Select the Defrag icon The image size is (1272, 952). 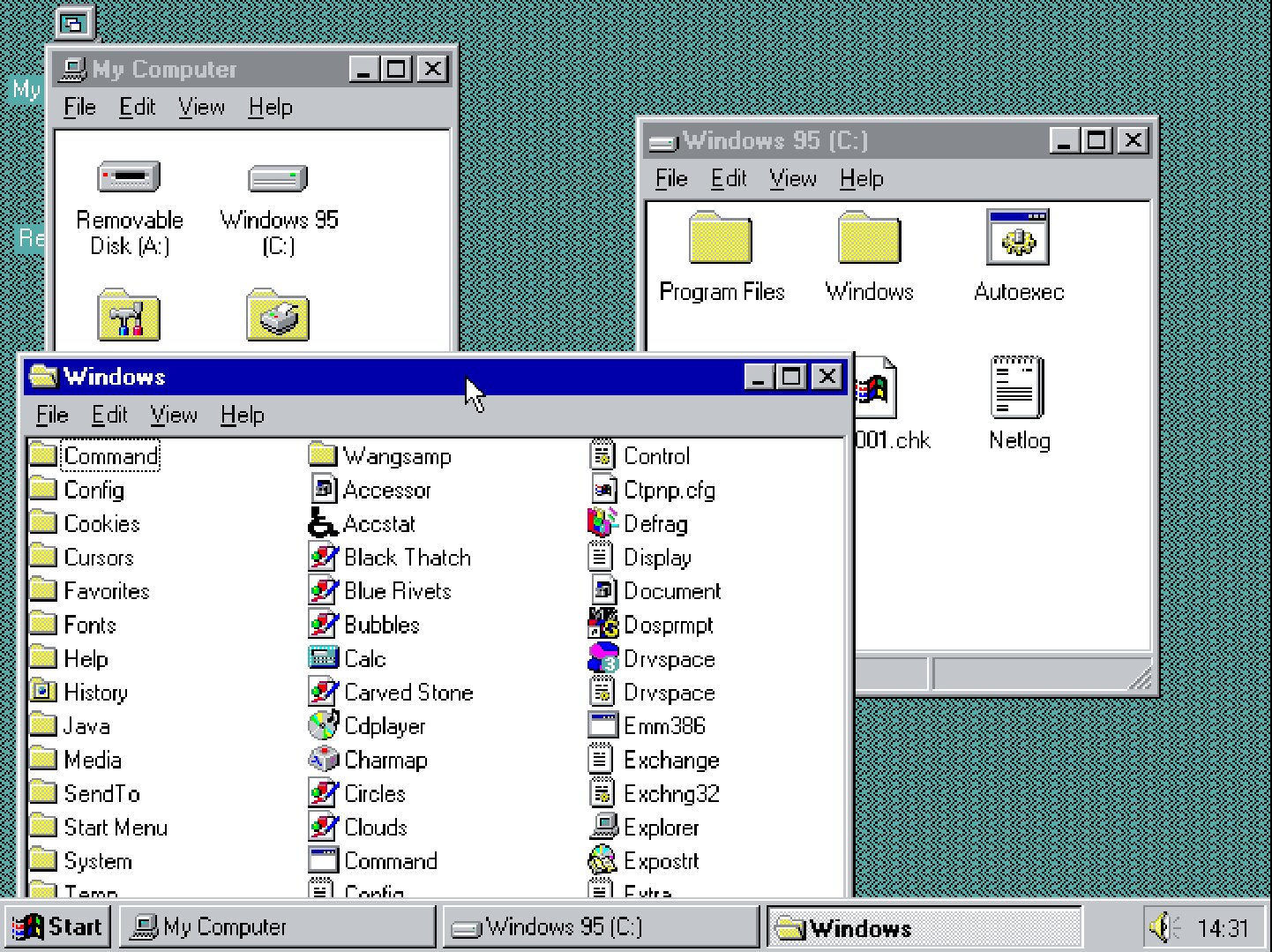[x=603, y=523]
